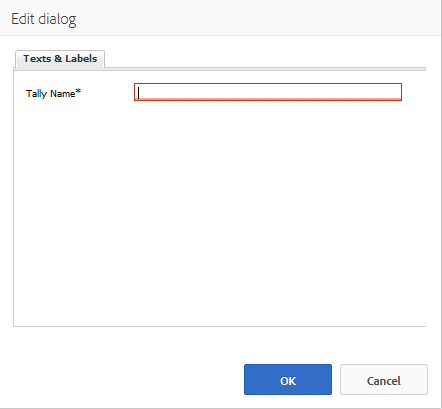Submit the Edit dialog with OK
Image resolution: width=442 pixels, height=409 pixels.
[x=288, y=379]
